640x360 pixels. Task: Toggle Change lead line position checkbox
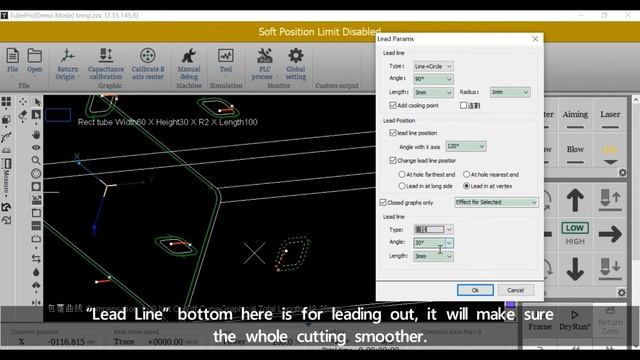tap(393, 160)
